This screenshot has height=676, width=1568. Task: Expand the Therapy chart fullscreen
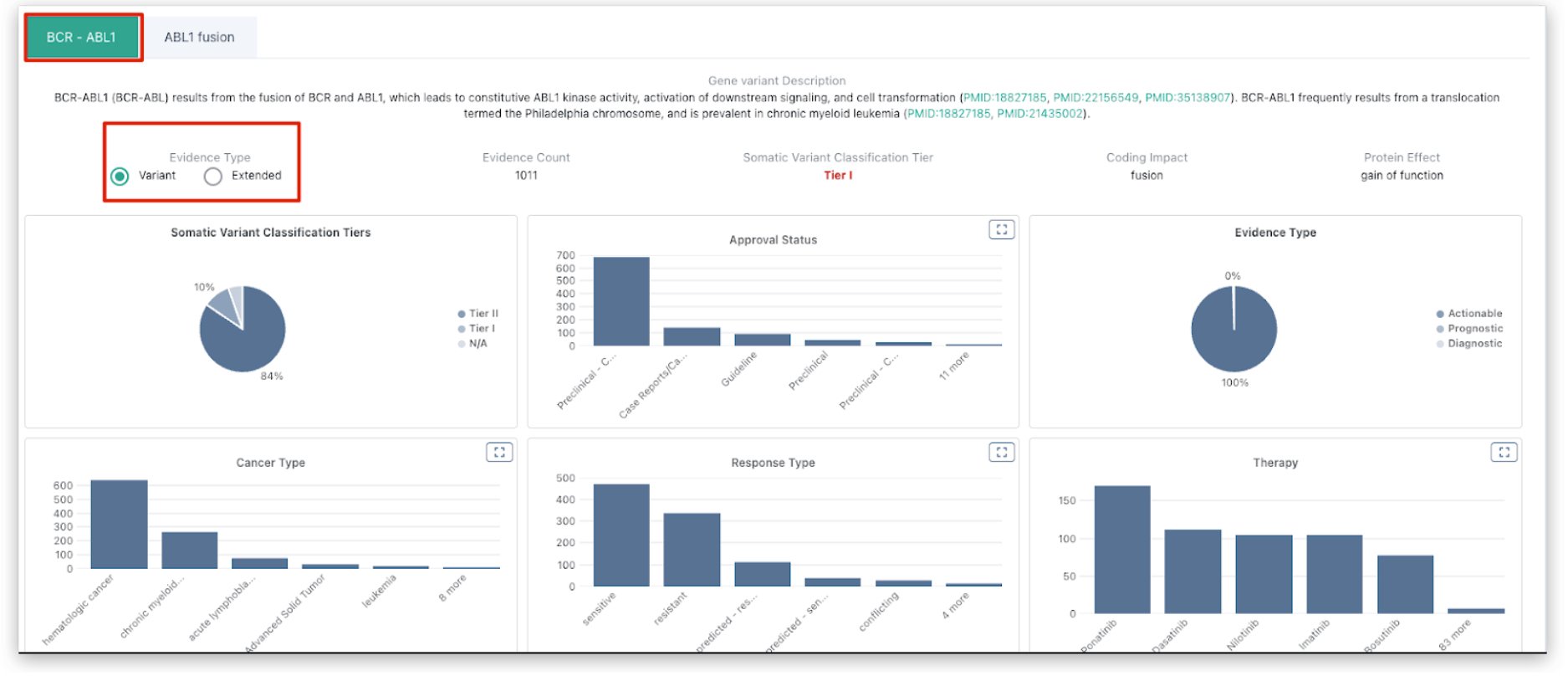click(x=1503, y=452)
